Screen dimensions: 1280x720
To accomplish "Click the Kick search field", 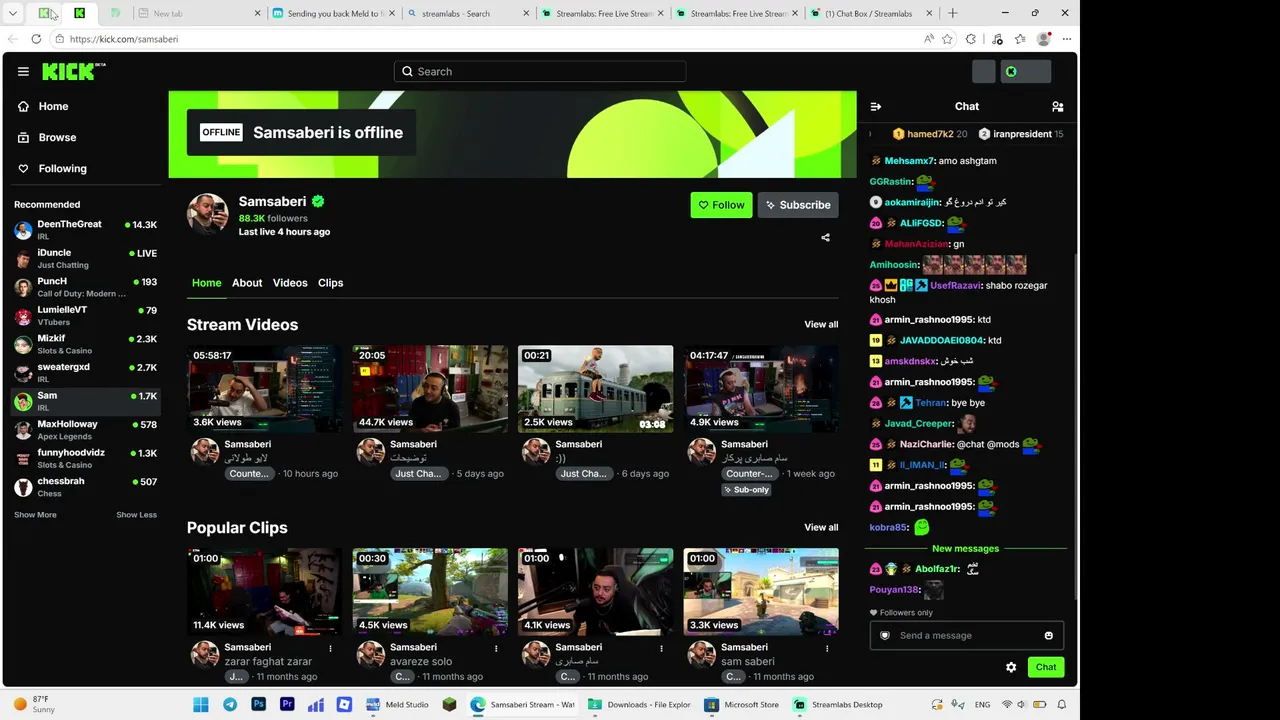I will 540,71.
